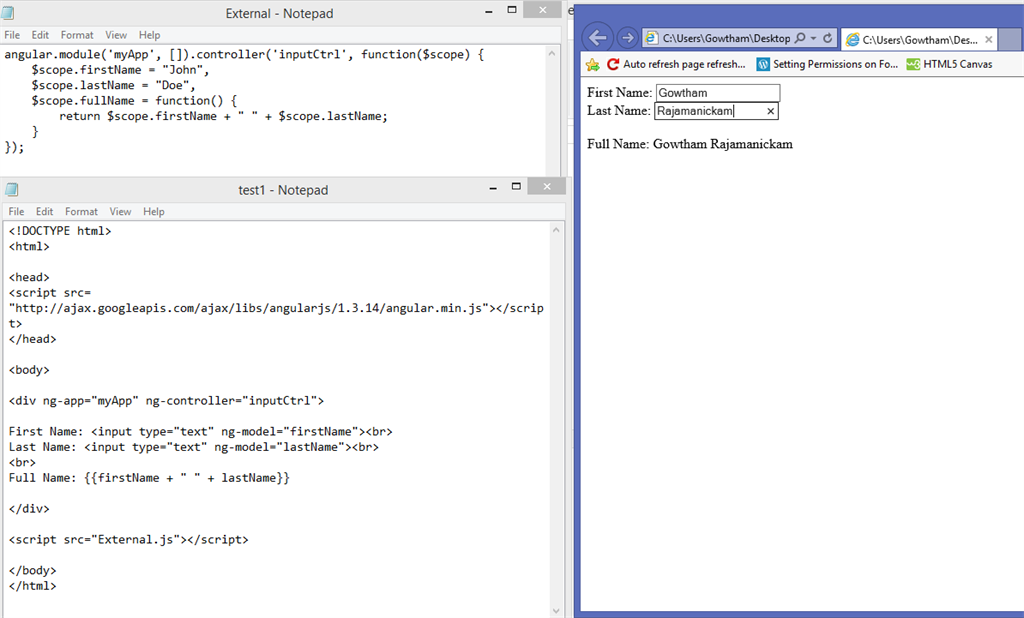
Task: Click the 'Last Name:' label in browser
Action: [x=618, y=111]
